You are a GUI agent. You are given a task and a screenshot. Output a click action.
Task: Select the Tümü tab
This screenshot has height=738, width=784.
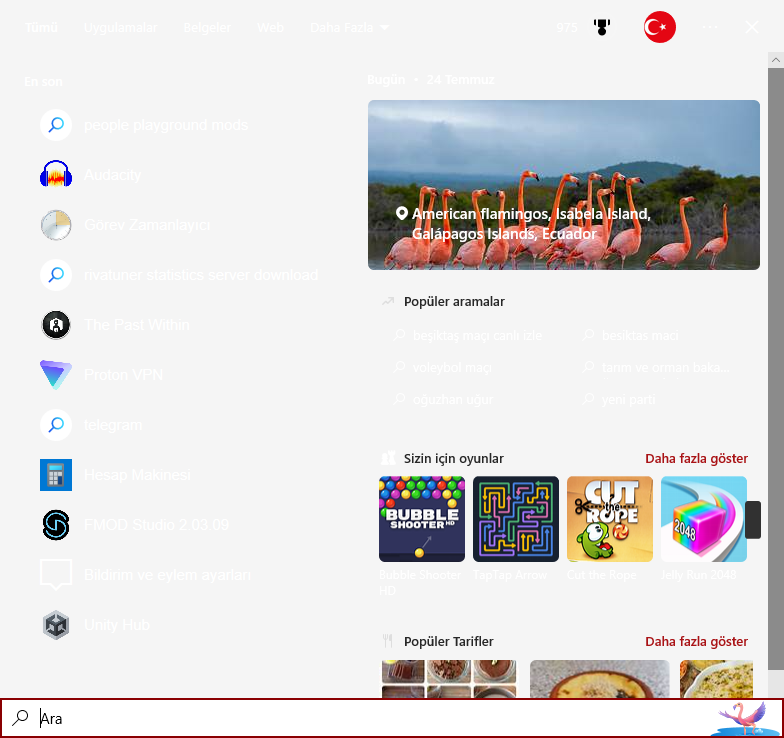[x=41, y=27]
